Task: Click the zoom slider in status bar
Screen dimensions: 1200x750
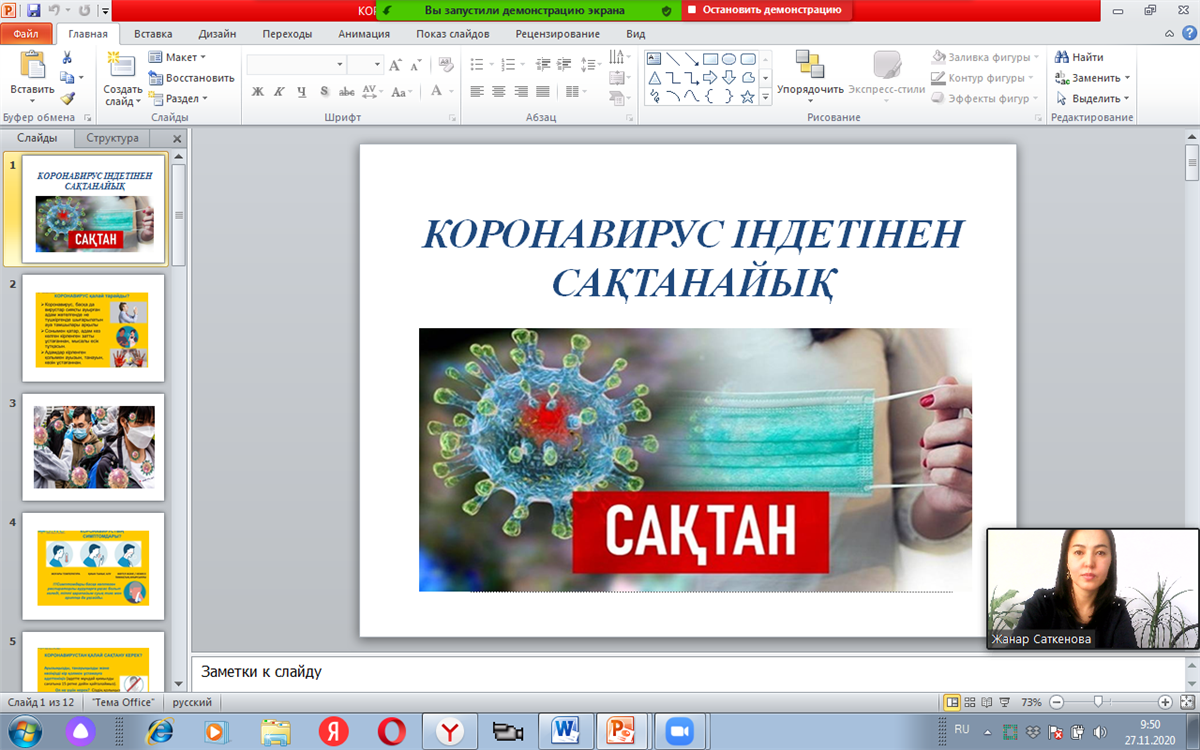Action: 1098,702
